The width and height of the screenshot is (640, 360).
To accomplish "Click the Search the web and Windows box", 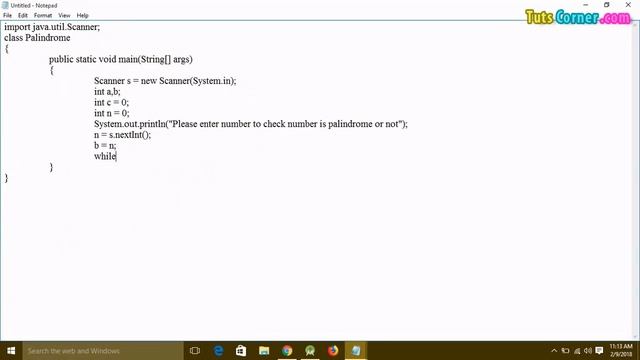I will [x=103, y=351].
